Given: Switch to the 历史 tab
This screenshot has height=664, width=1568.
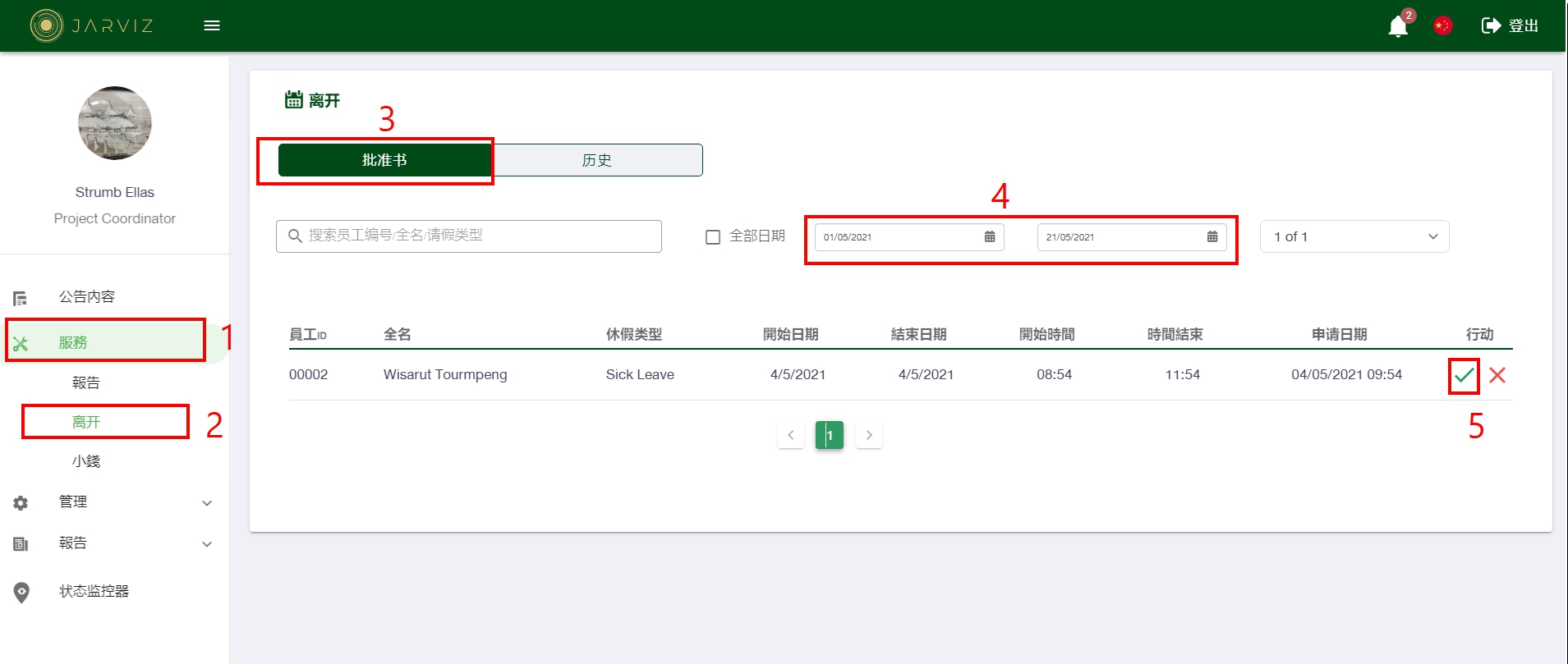Looking at the screenshot, I should click(x=597, y=160).
